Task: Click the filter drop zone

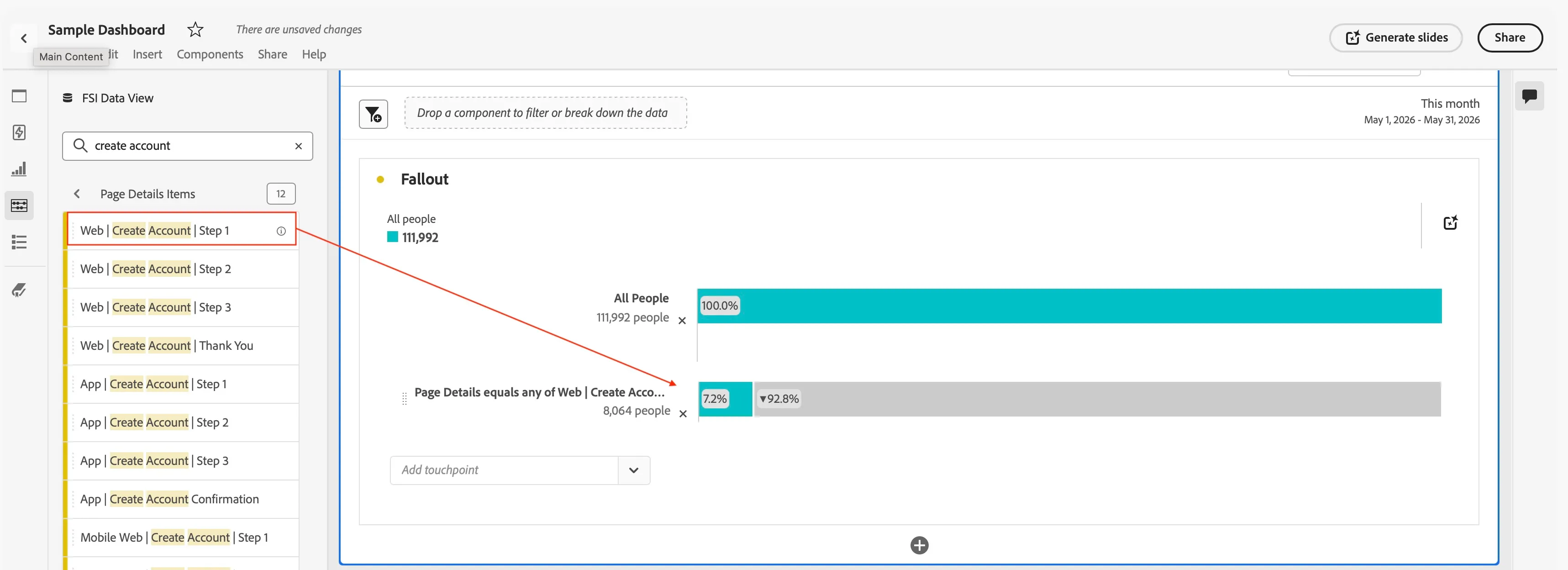Action: click(545, 113)
